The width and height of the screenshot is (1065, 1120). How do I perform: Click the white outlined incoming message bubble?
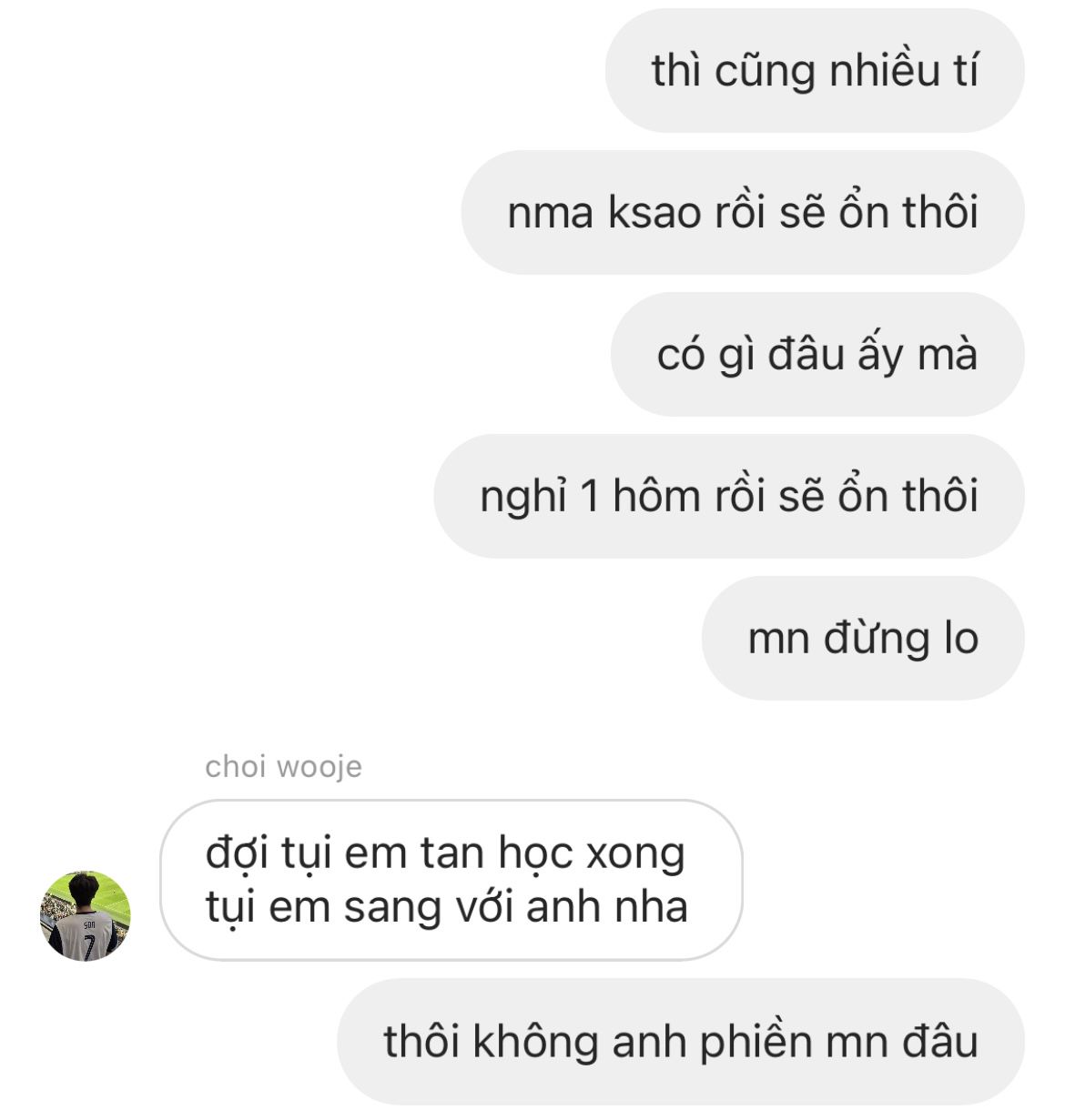451,880
